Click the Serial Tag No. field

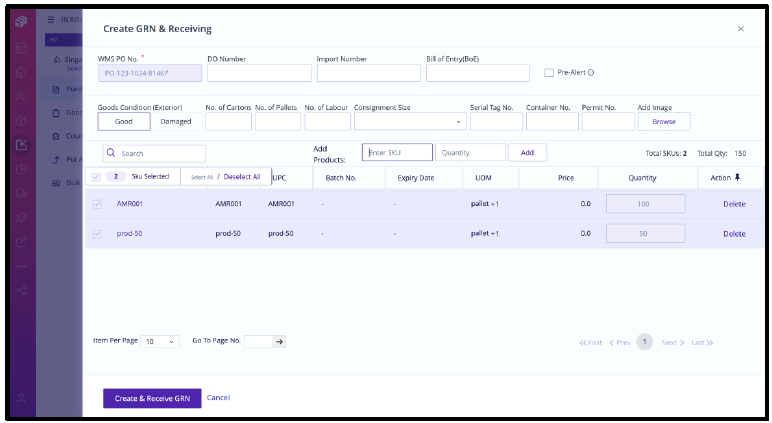pos(496,122)
